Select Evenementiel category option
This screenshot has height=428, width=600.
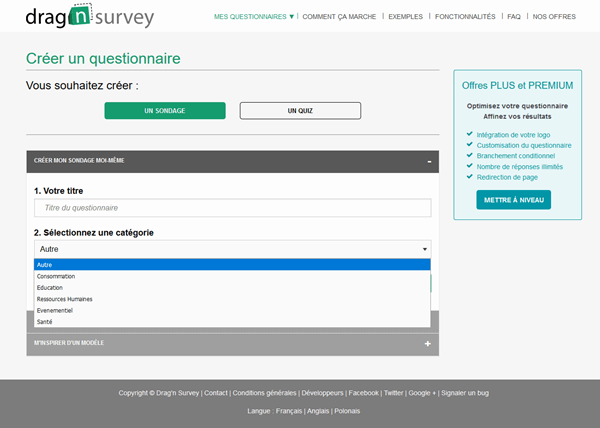tap(232, 310)
